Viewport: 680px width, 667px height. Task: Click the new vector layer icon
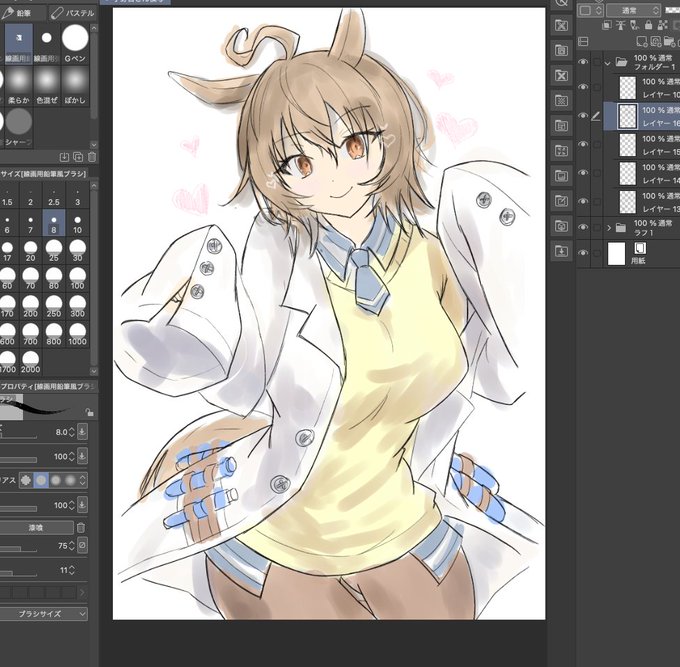click(x=655, y=42)
